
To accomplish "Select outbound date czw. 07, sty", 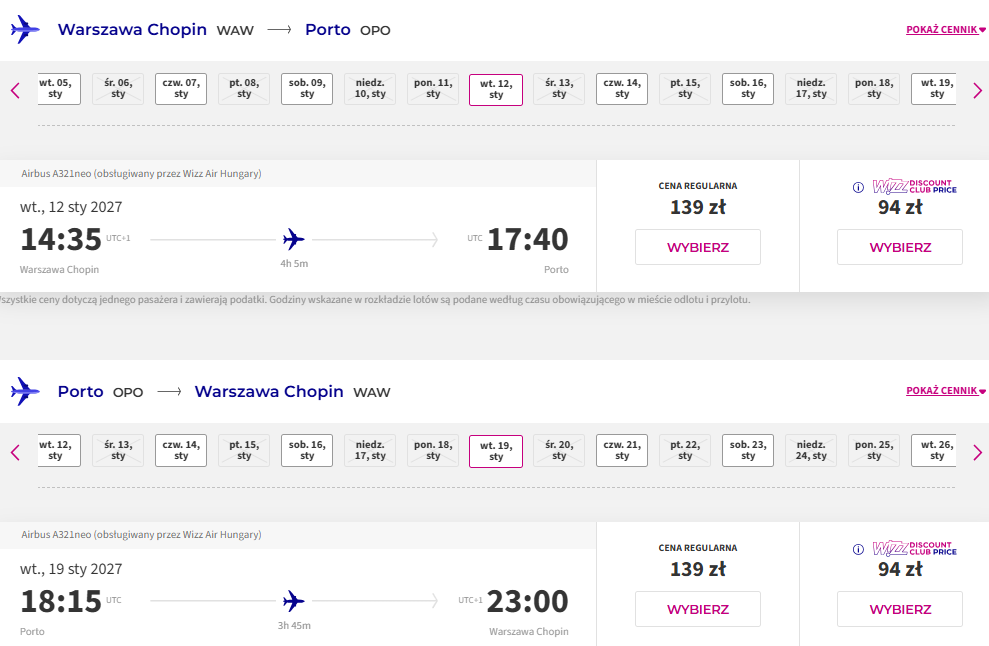I will pos(181,88).
